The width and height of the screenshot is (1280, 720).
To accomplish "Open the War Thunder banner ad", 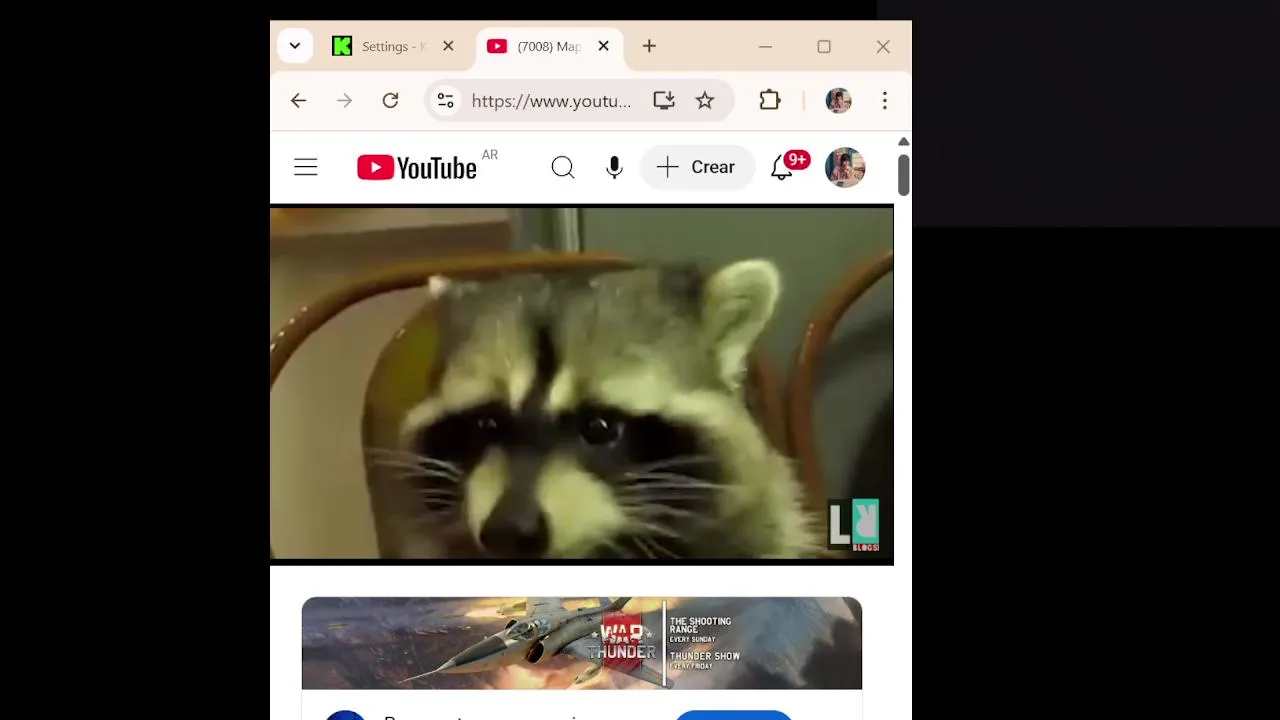I will click(x=582, y=643).
